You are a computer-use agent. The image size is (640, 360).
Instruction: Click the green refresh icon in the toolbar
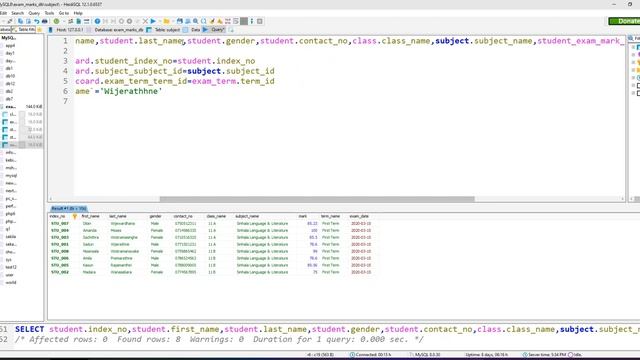coord(56,21)
